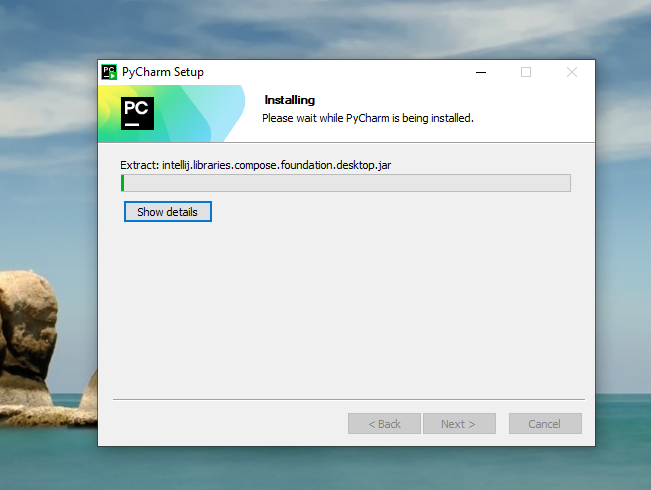The width and height of the screenshot is (651, 490).
Task: Minimize the PyCharm Setup window
Action: pos(480,72)
